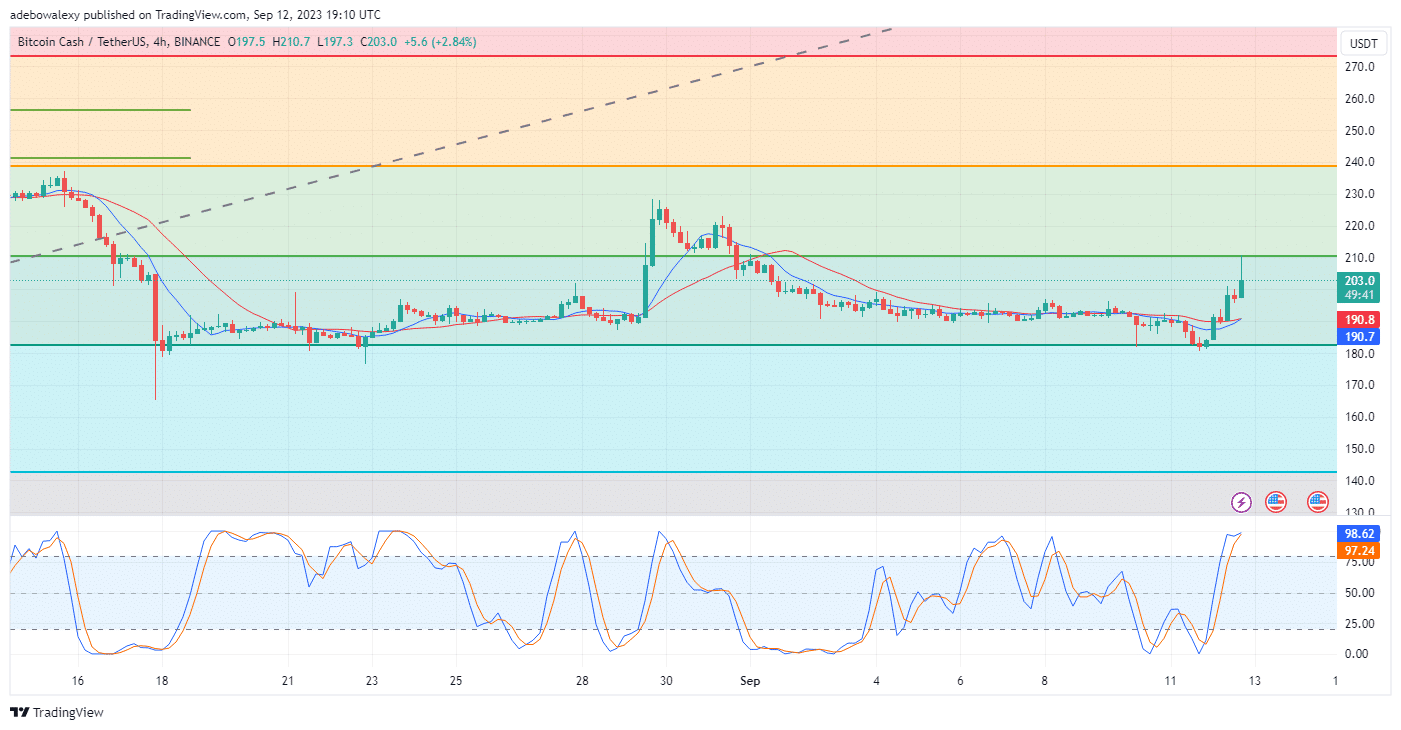Viewport: 1401px width, 730px height.
Task: Click the 13 date label on time axis
Action: pyautogui.click(x=1254, y=681)
